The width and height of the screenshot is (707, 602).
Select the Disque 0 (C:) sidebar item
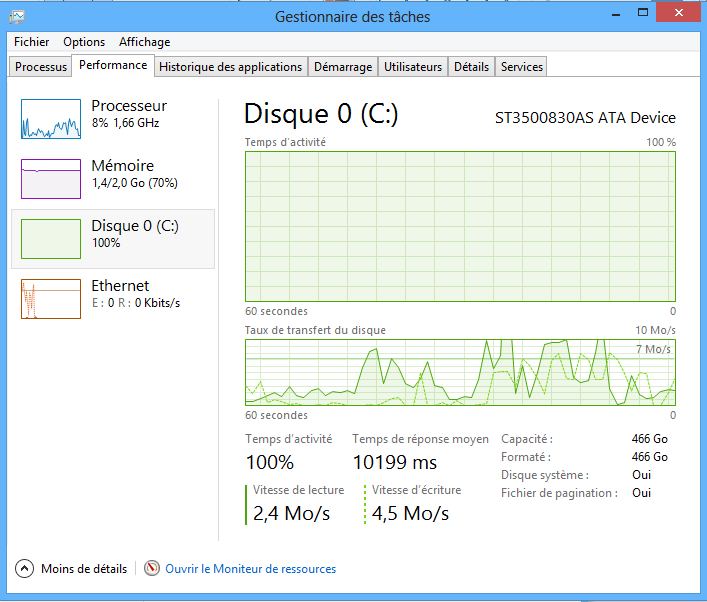pyautogui.click(x=113, y=238)
